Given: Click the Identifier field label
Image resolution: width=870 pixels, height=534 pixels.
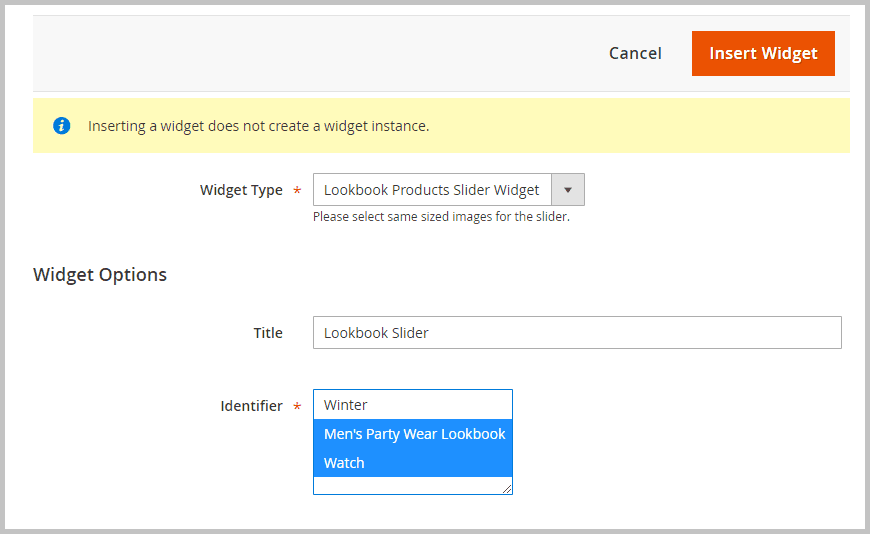Looking at the screenshot, I should [251, 406].
